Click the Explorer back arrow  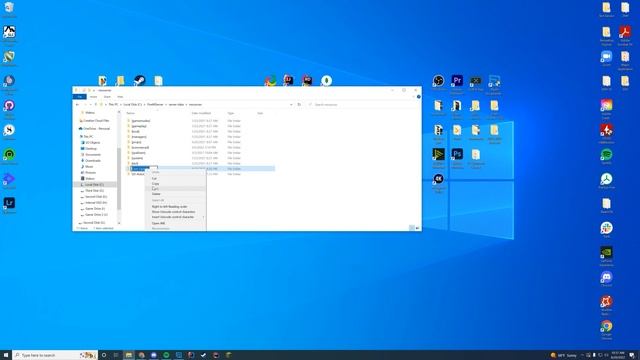(x=78, y=104)
